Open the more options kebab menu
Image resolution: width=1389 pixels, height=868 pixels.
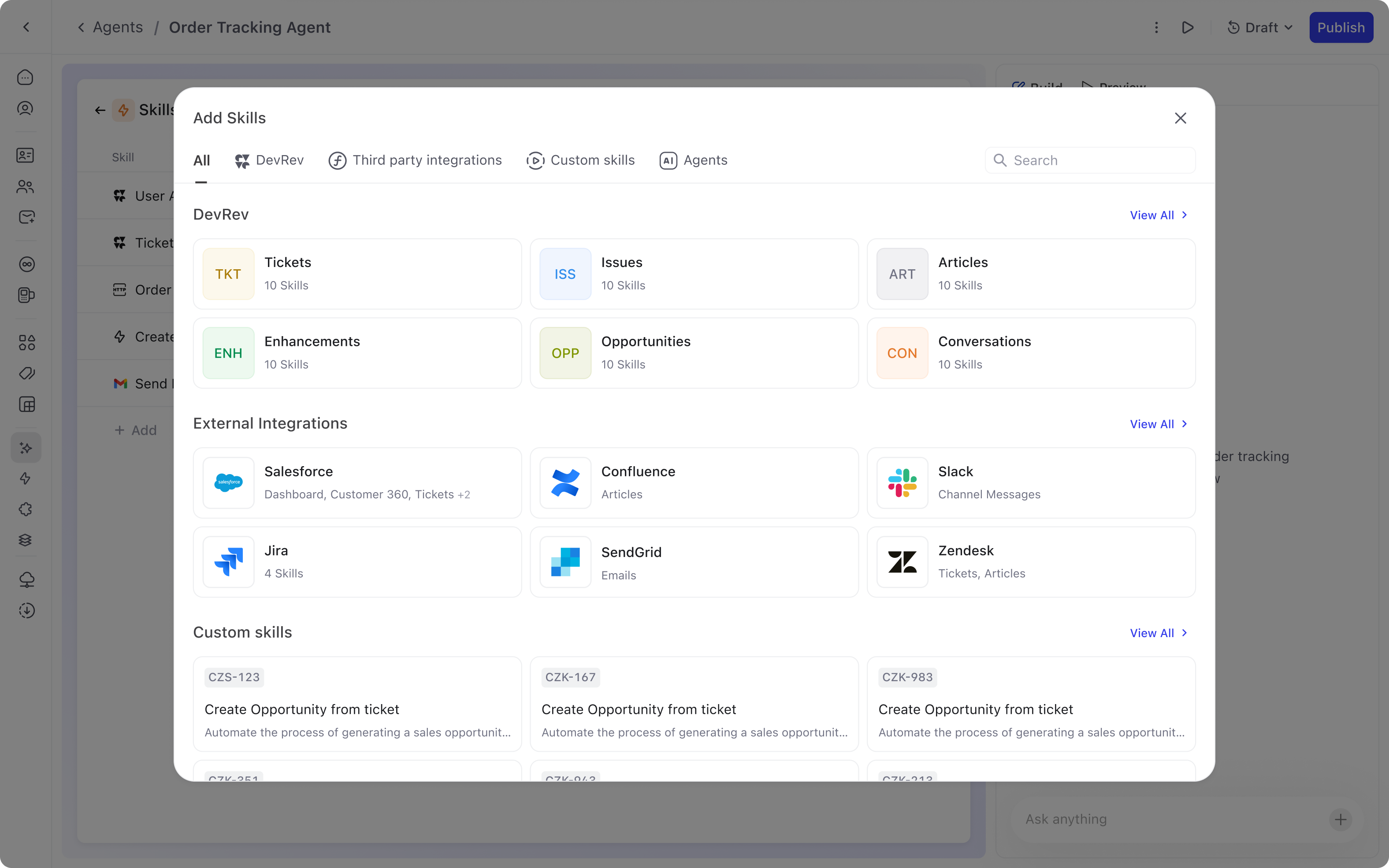(1156, 28)
